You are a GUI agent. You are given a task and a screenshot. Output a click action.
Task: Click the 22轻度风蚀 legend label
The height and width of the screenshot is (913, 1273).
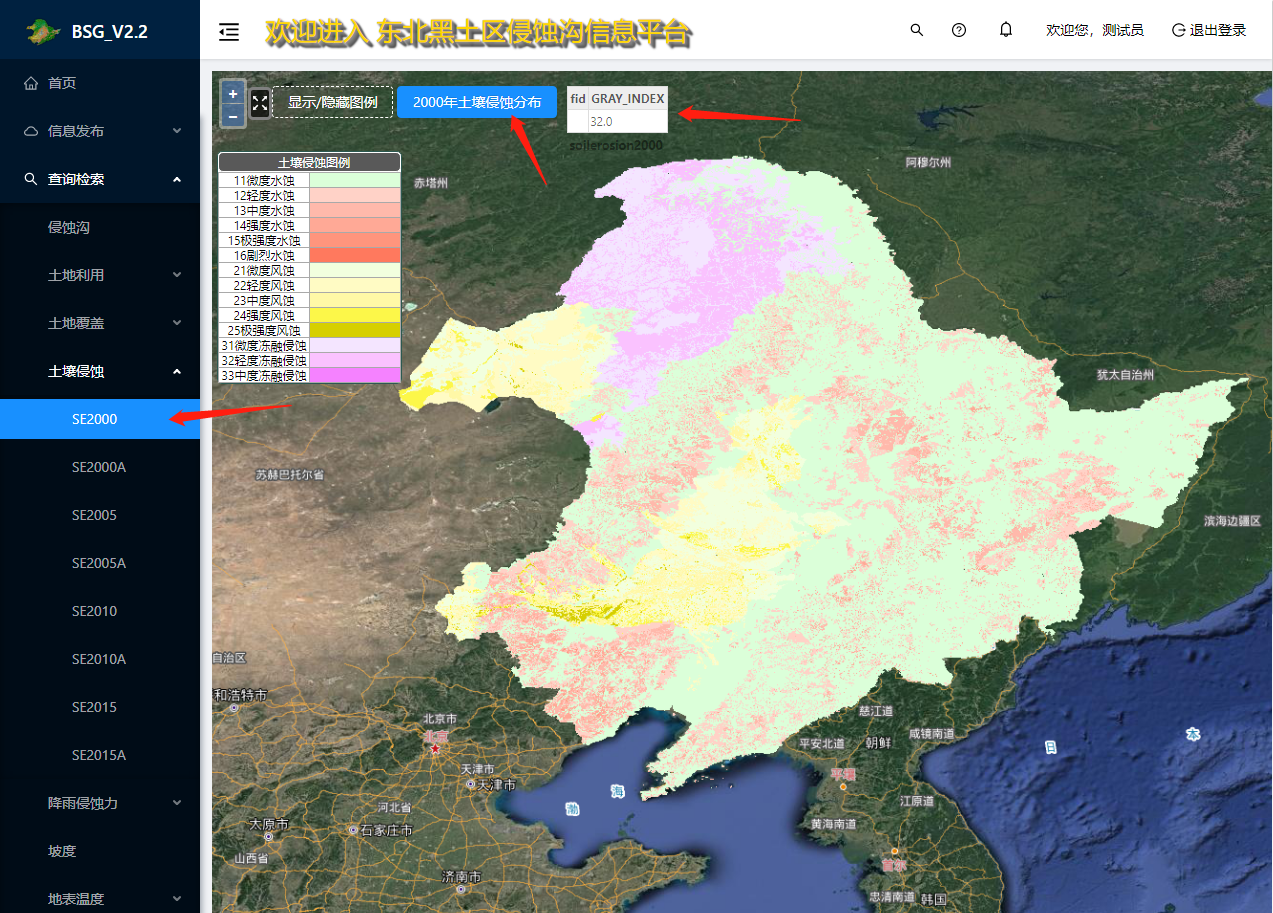(264, 285)
